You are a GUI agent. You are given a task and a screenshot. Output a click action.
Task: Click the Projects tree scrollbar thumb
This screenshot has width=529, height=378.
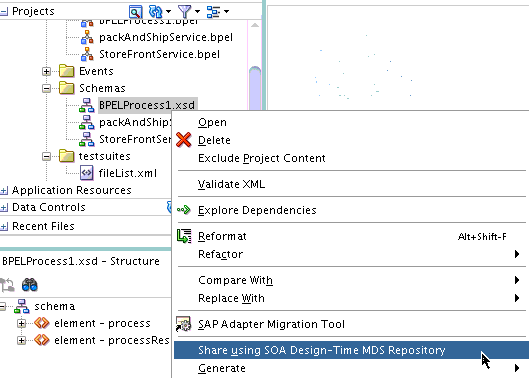[x=255, y=88]
